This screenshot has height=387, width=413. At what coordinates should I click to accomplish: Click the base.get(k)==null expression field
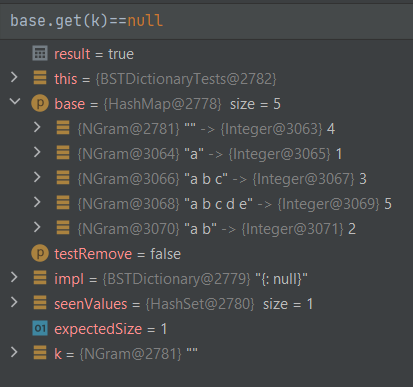[206, 21]
